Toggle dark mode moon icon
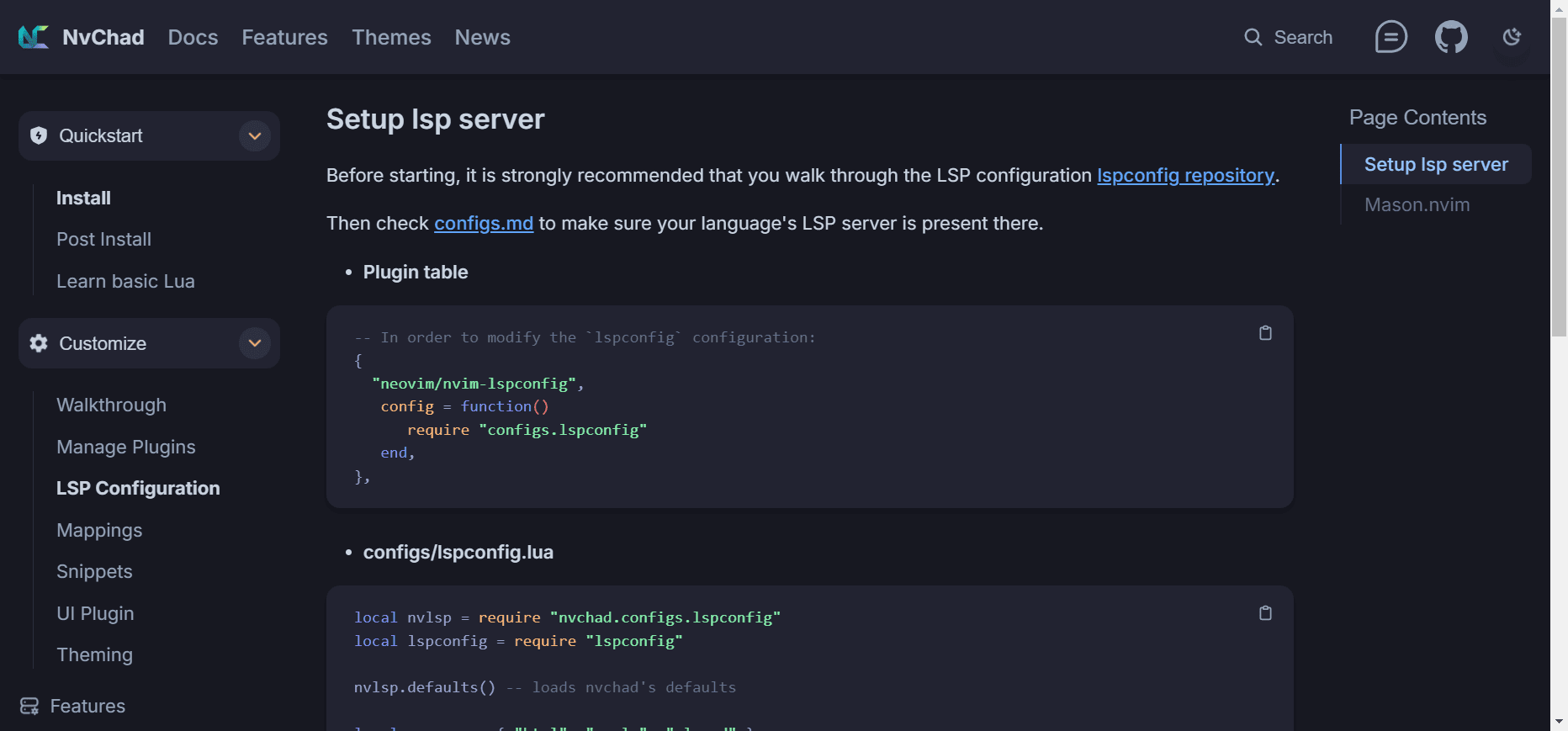Screen dimensions: 1568x731 (x=1512, y=37)
